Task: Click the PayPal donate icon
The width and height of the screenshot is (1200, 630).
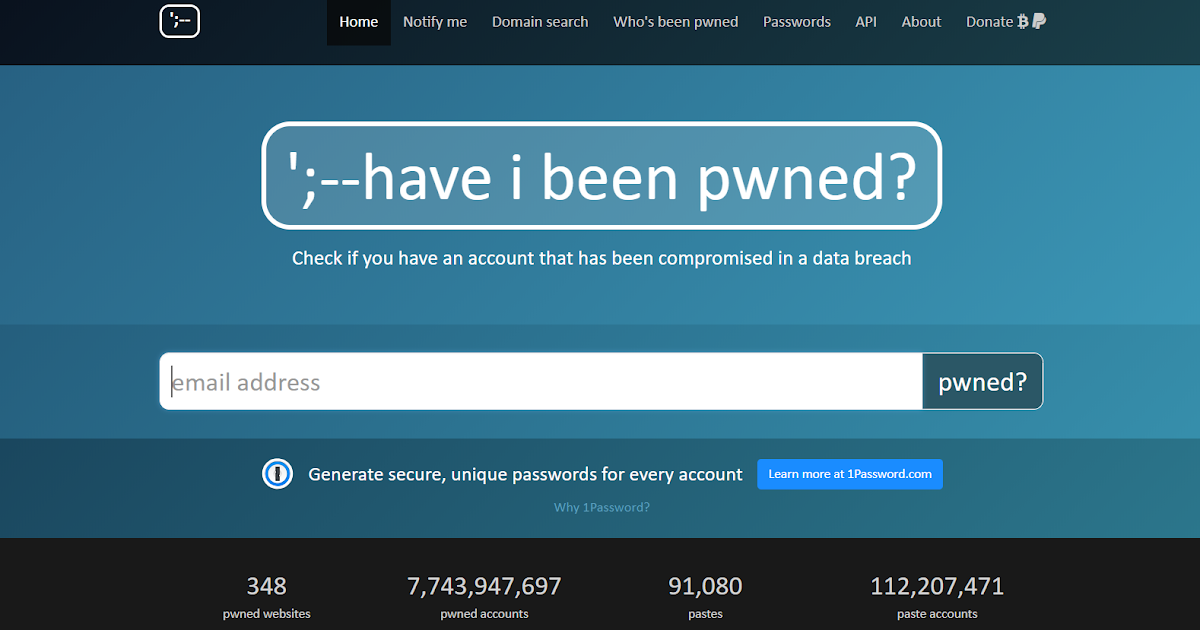Action: [x=1039, y=21]
